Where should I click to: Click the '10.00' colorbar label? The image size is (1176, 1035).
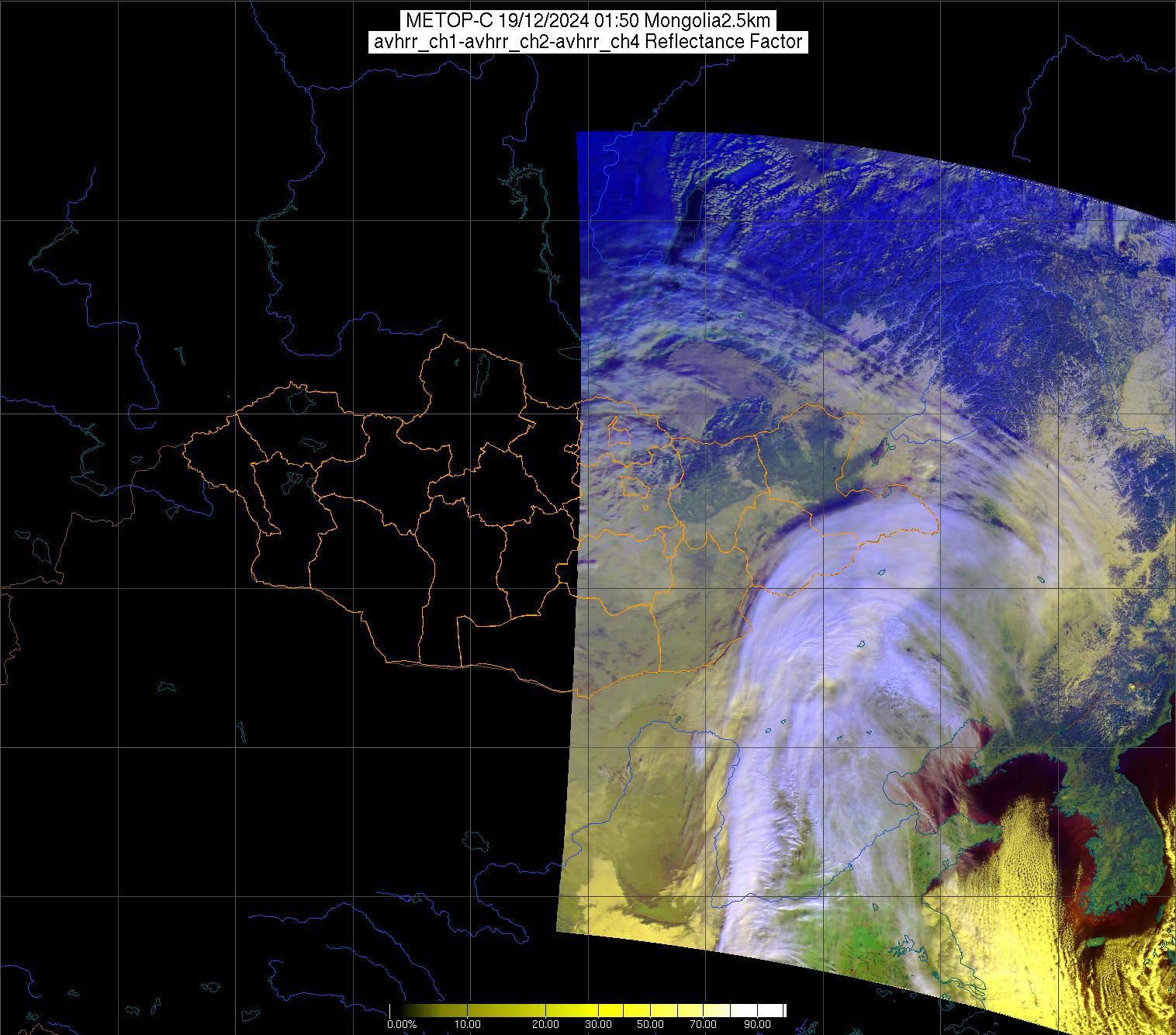coord(468,1024)
